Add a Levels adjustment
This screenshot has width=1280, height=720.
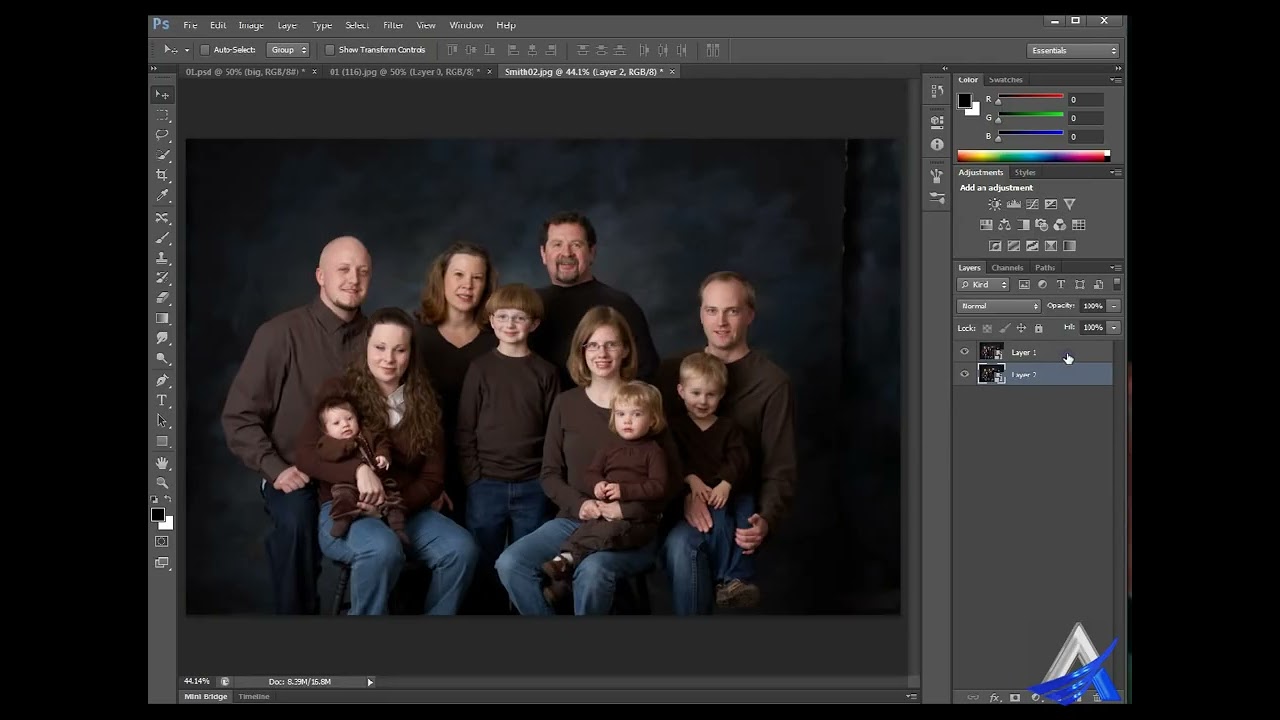coord(1013,204)
